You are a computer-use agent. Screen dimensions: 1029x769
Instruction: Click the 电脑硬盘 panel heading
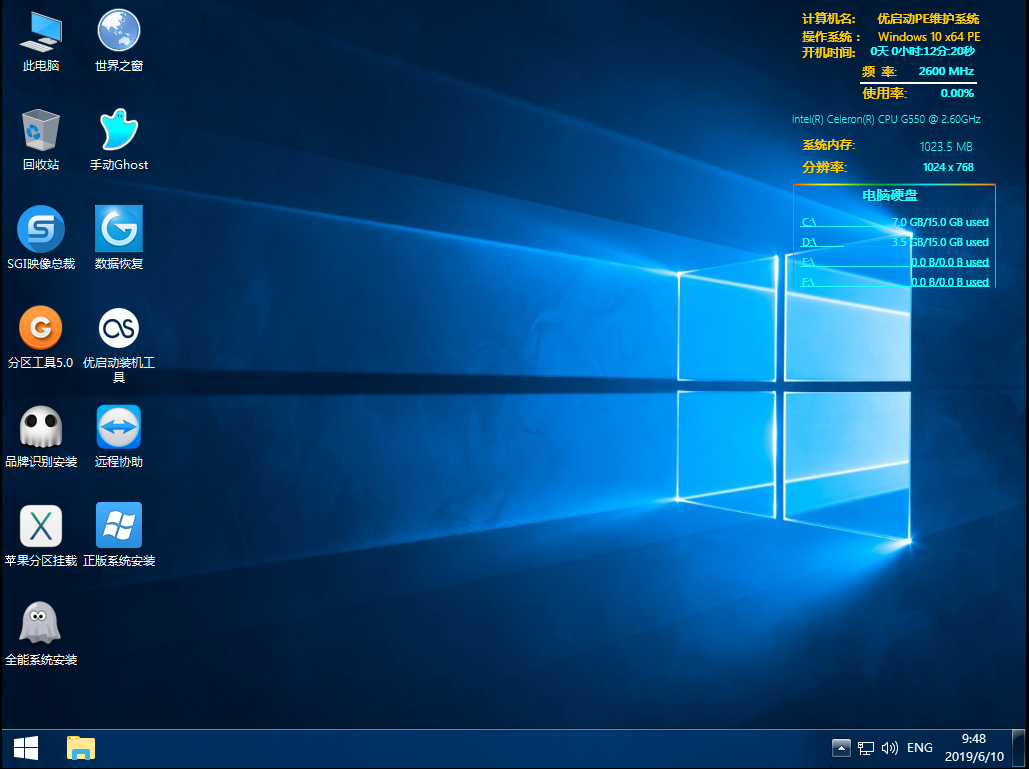click(890, 196)
